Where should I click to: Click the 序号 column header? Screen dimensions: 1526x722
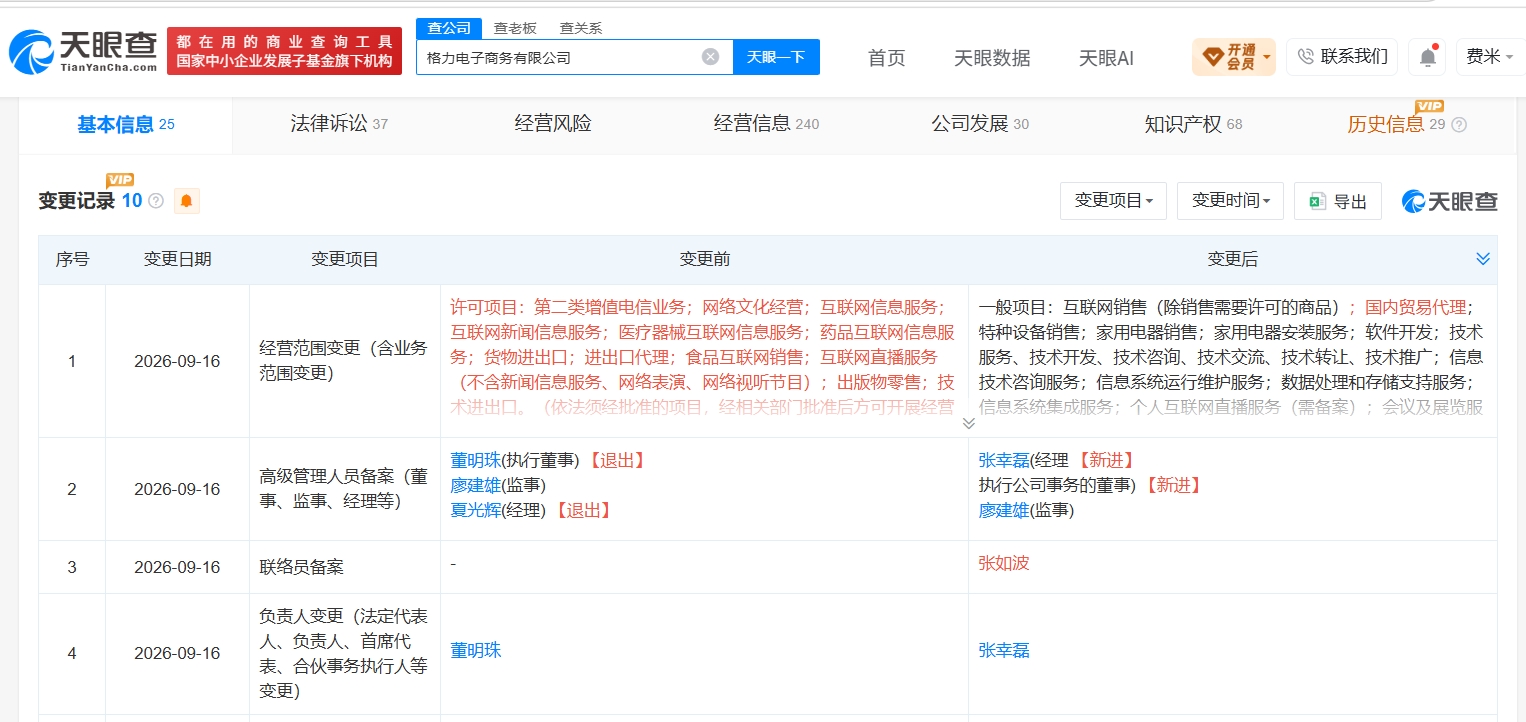[x=72, y=259]
